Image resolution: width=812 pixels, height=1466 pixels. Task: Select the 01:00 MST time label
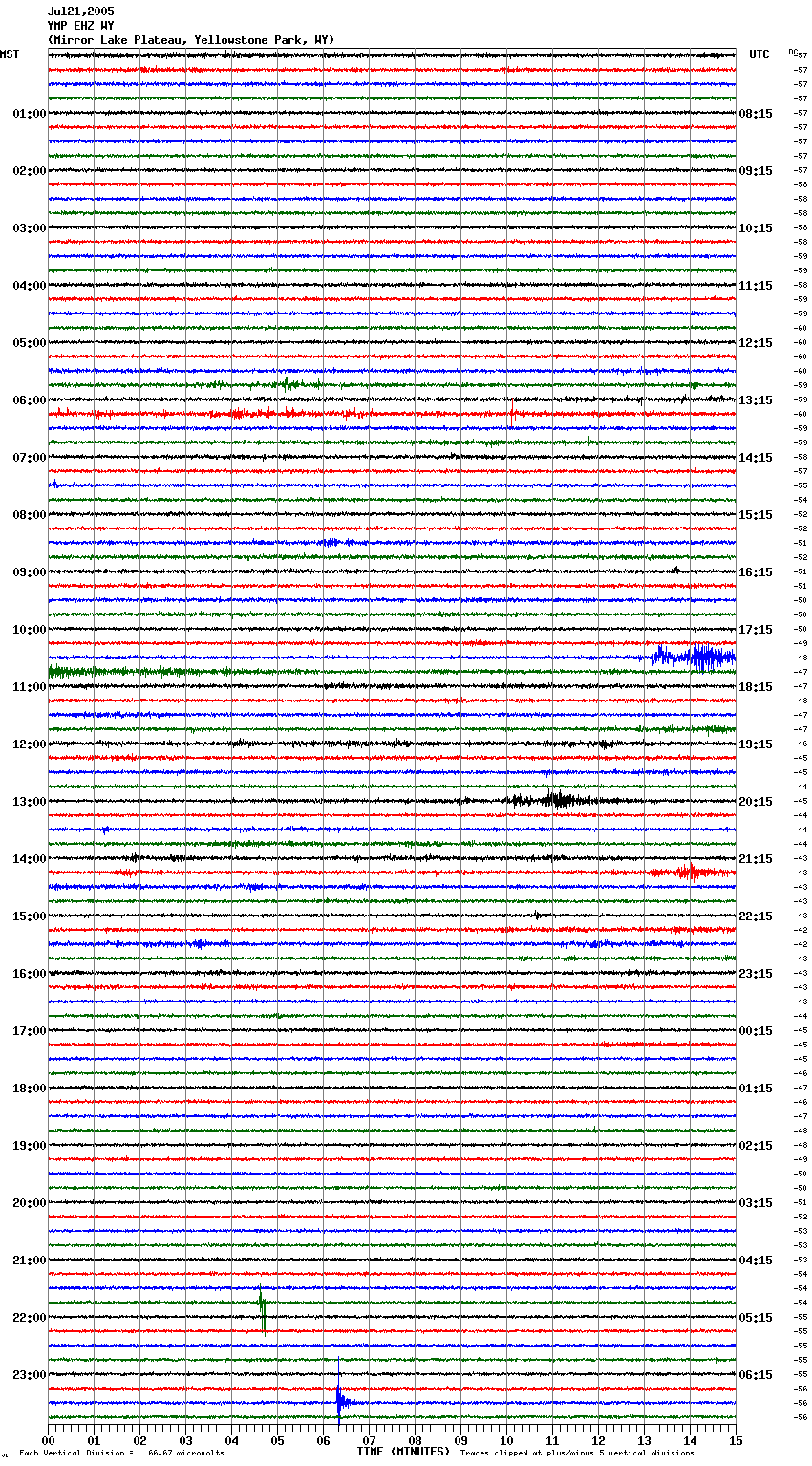(30, 114)
